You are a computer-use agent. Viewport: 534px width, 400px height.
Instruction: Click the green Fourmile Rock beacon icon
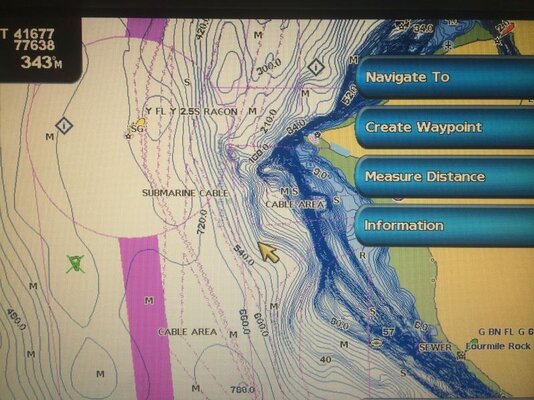[x=474, y=341]
